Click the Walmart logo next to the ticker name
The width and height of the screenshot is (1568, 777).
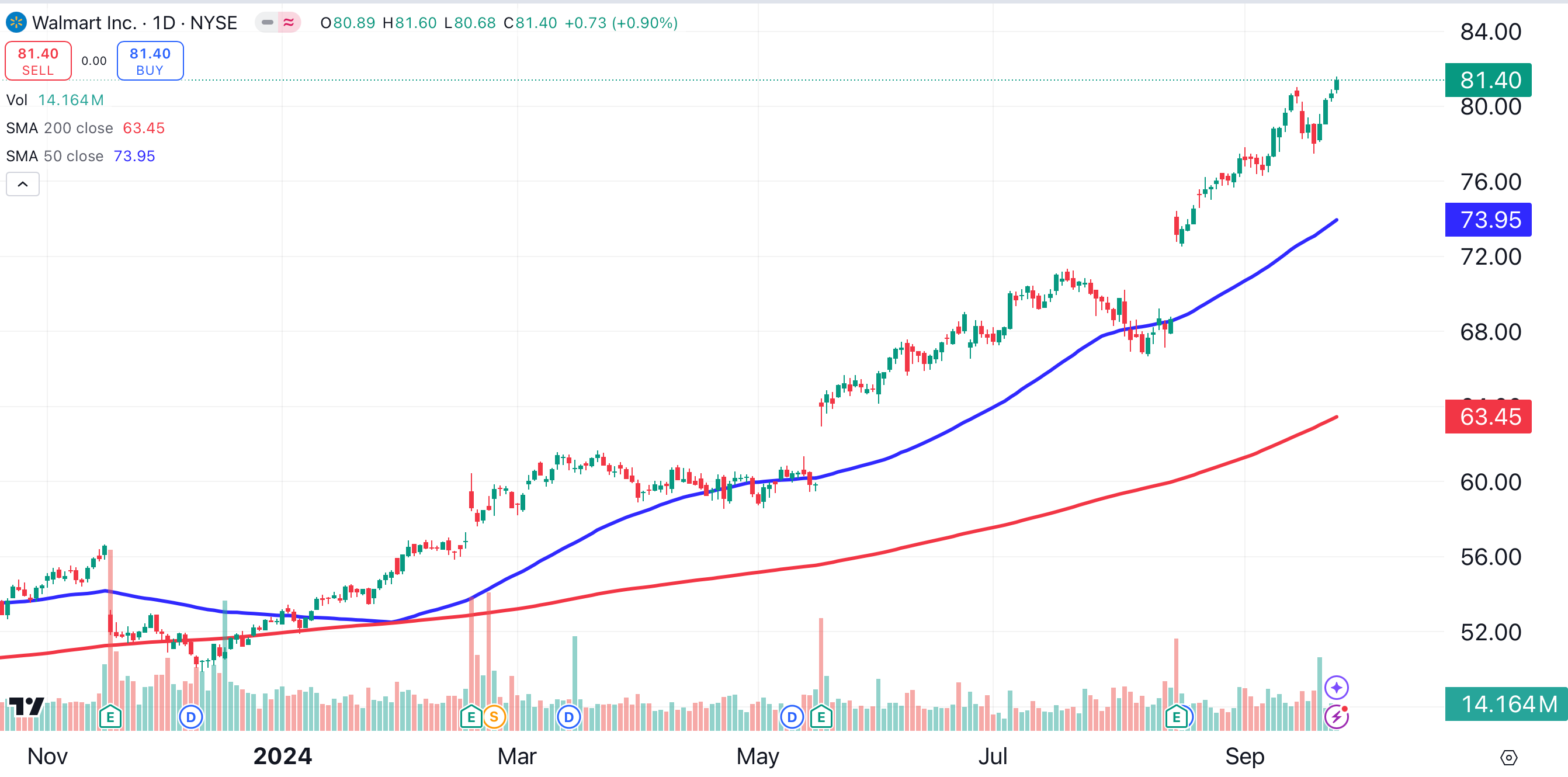(16, 23)
